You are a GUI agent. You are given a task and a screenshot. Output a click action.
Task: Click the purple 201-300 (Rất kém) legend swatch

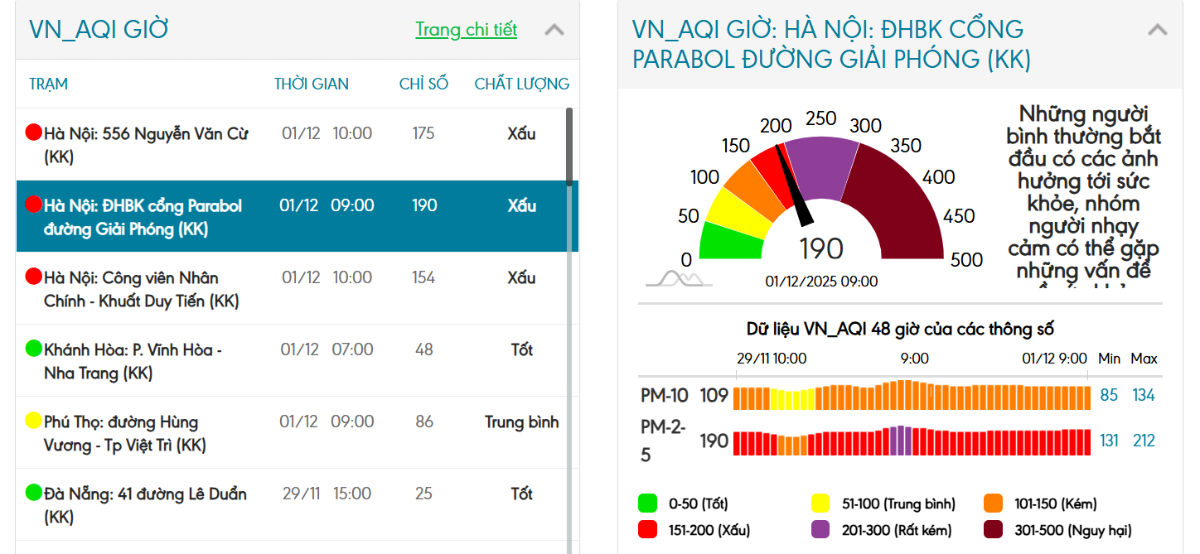point(820,529)
